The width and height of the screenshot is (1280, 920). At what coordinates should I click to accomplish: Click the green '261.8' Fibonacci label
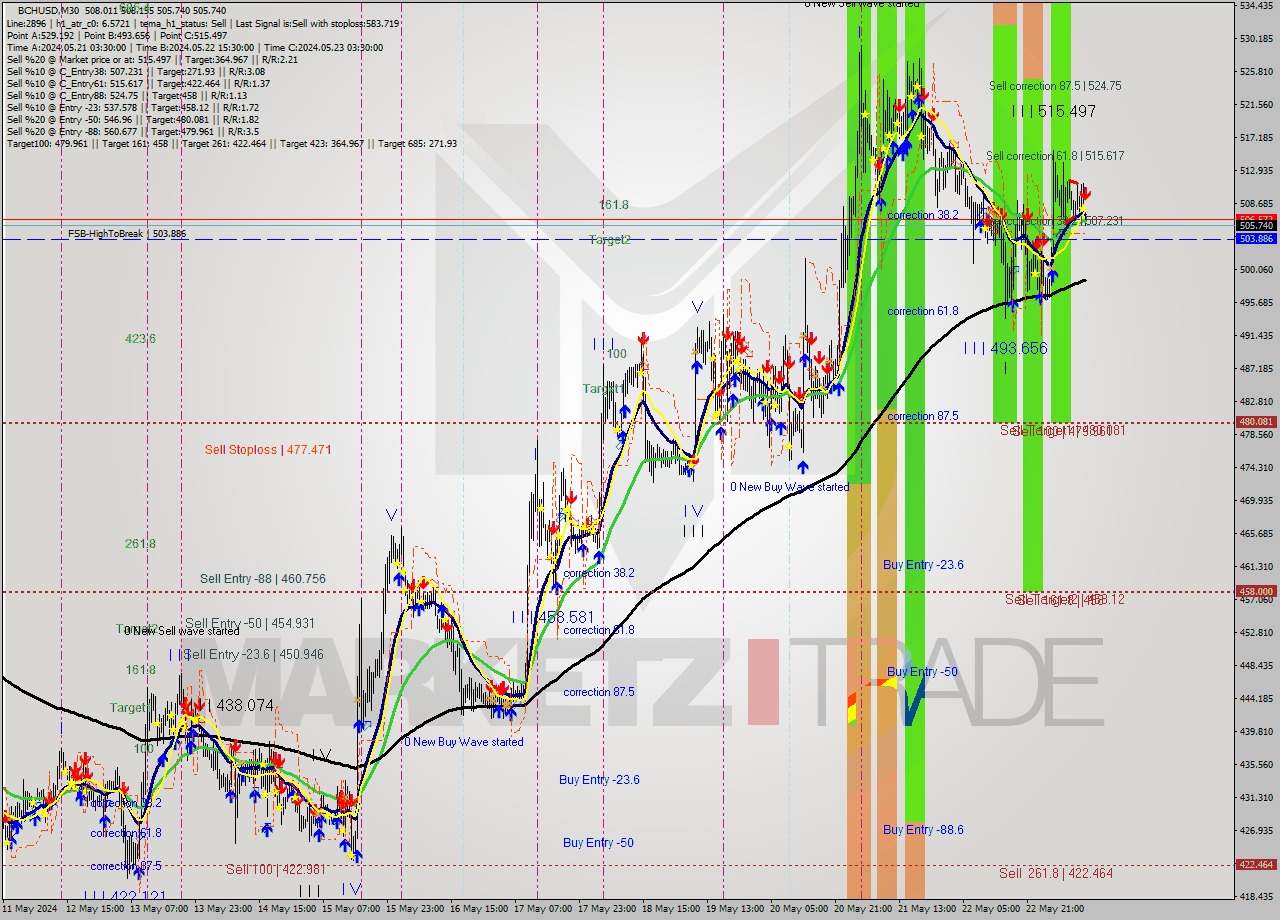(140, 544)
